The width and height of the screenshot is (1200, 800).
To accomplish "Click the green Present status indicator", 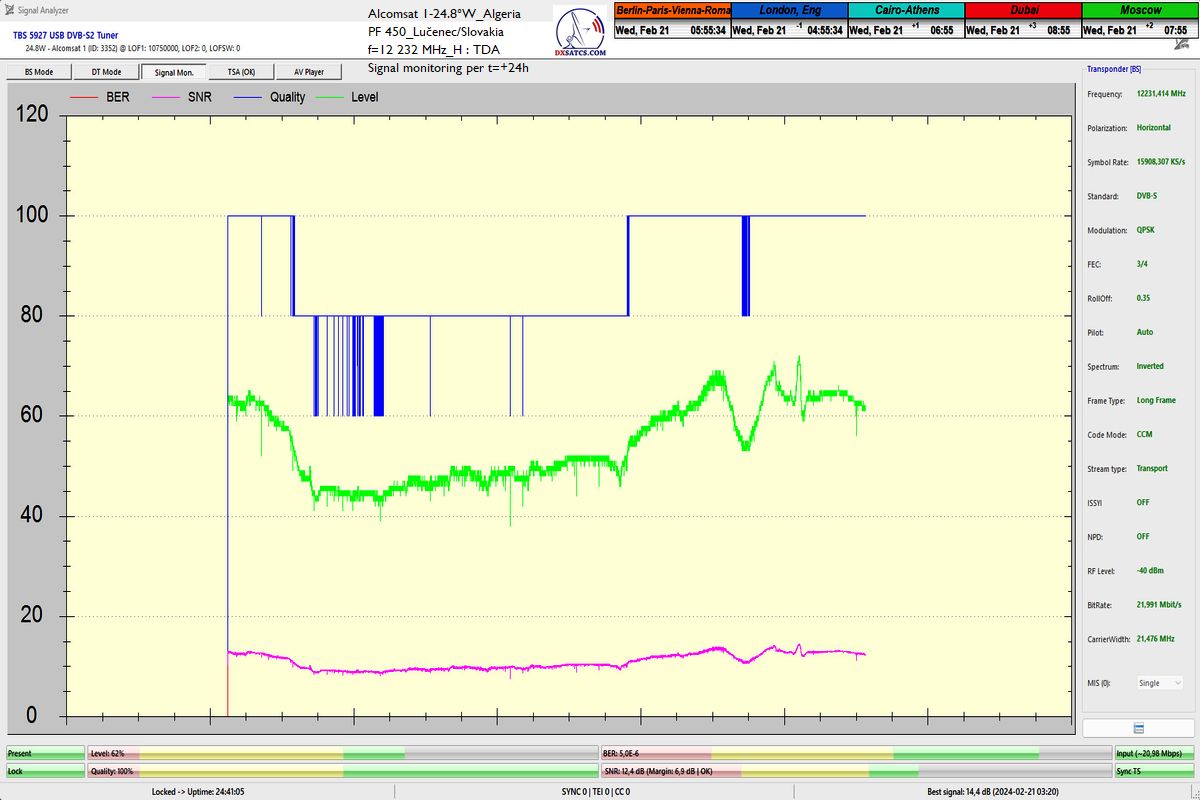I will point(44,753).
